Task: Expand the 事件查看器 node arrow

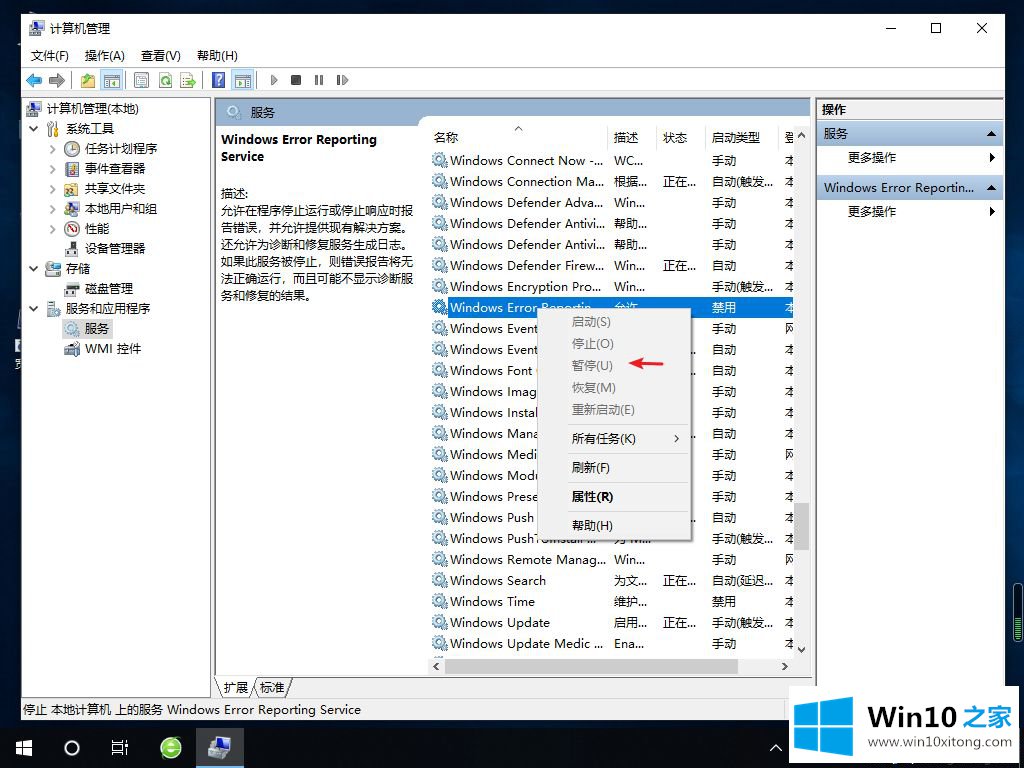Action: pos(53,169)
